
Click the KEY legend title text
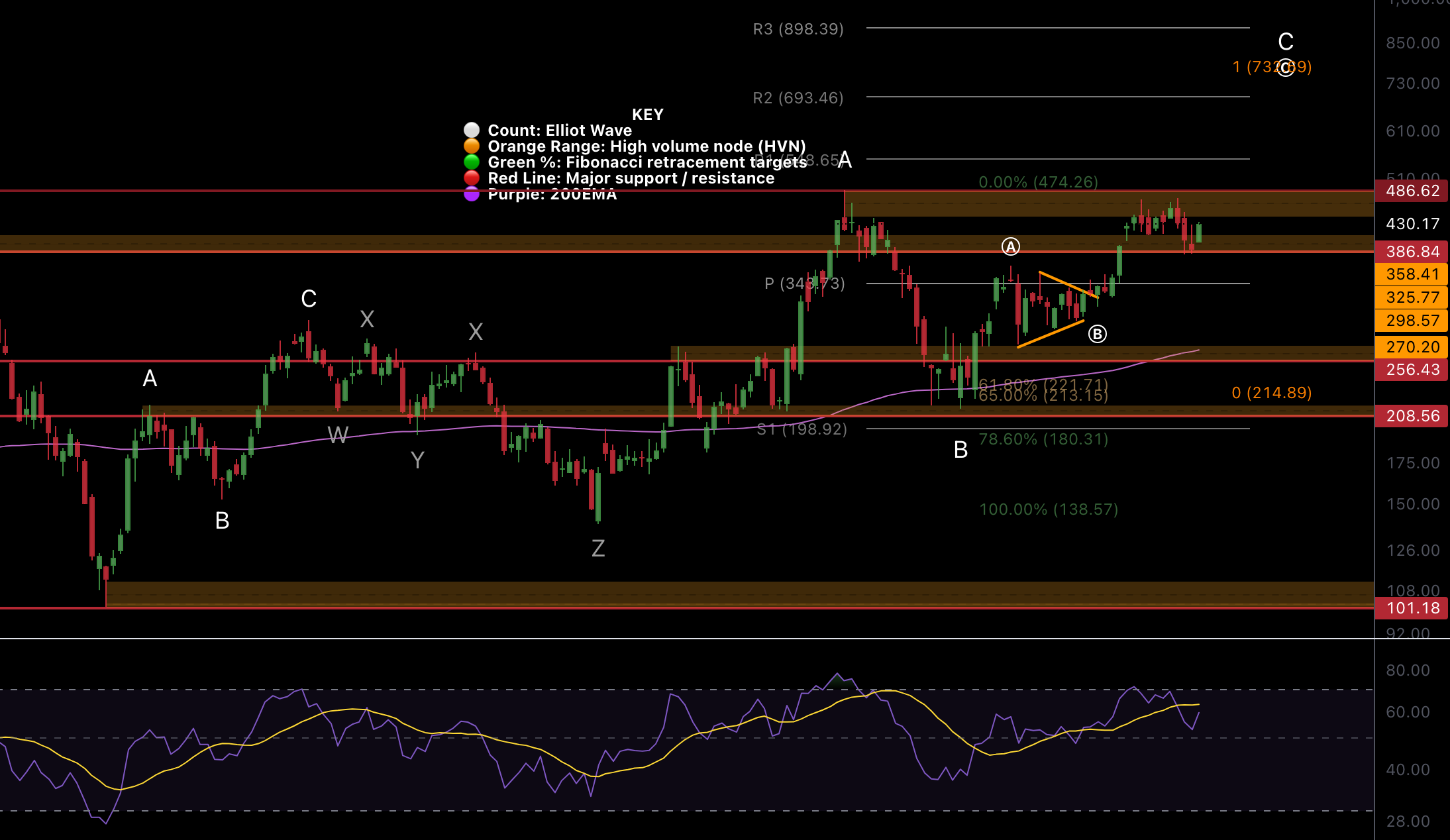point(647,115)
